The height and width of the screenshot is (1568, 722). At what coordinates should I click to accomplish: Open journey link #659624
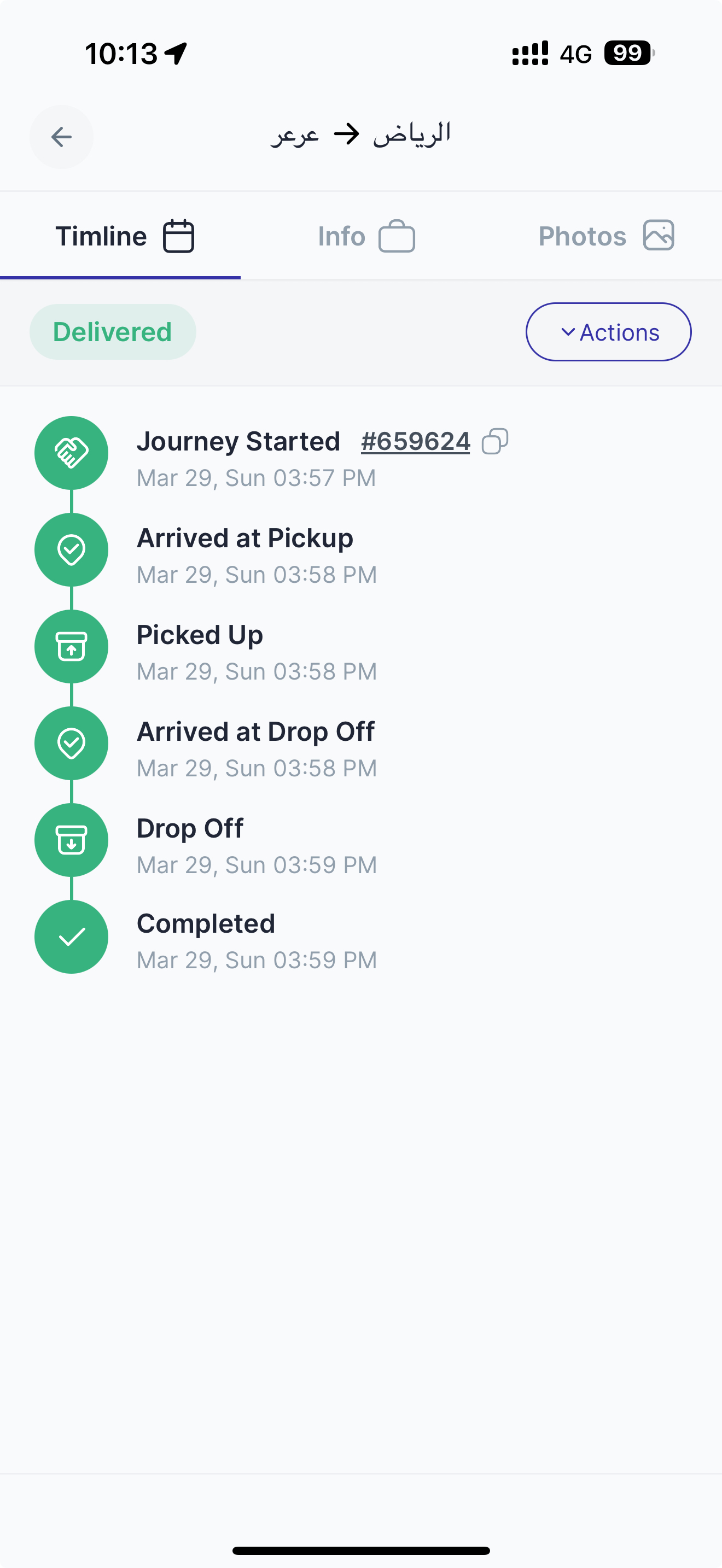tap(416, 441)
